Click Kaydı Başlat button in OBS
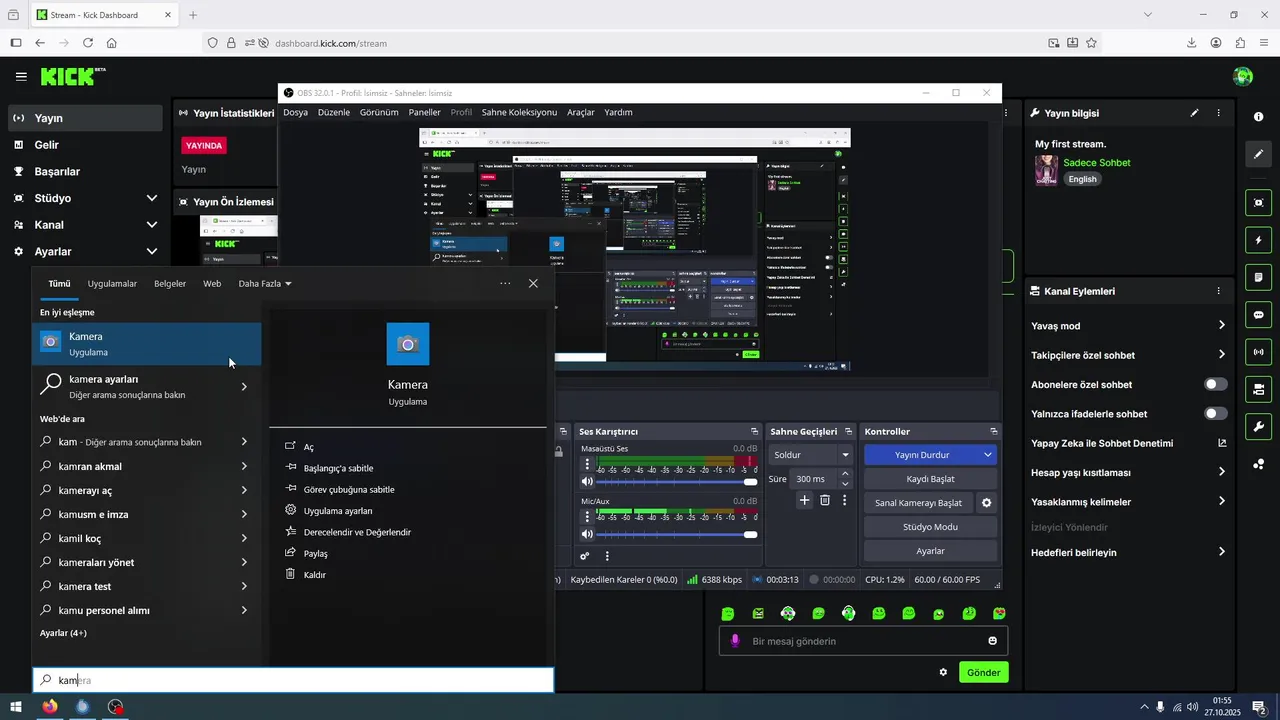The width and height of the screenshot is (1280, 720). click(930, 479)
